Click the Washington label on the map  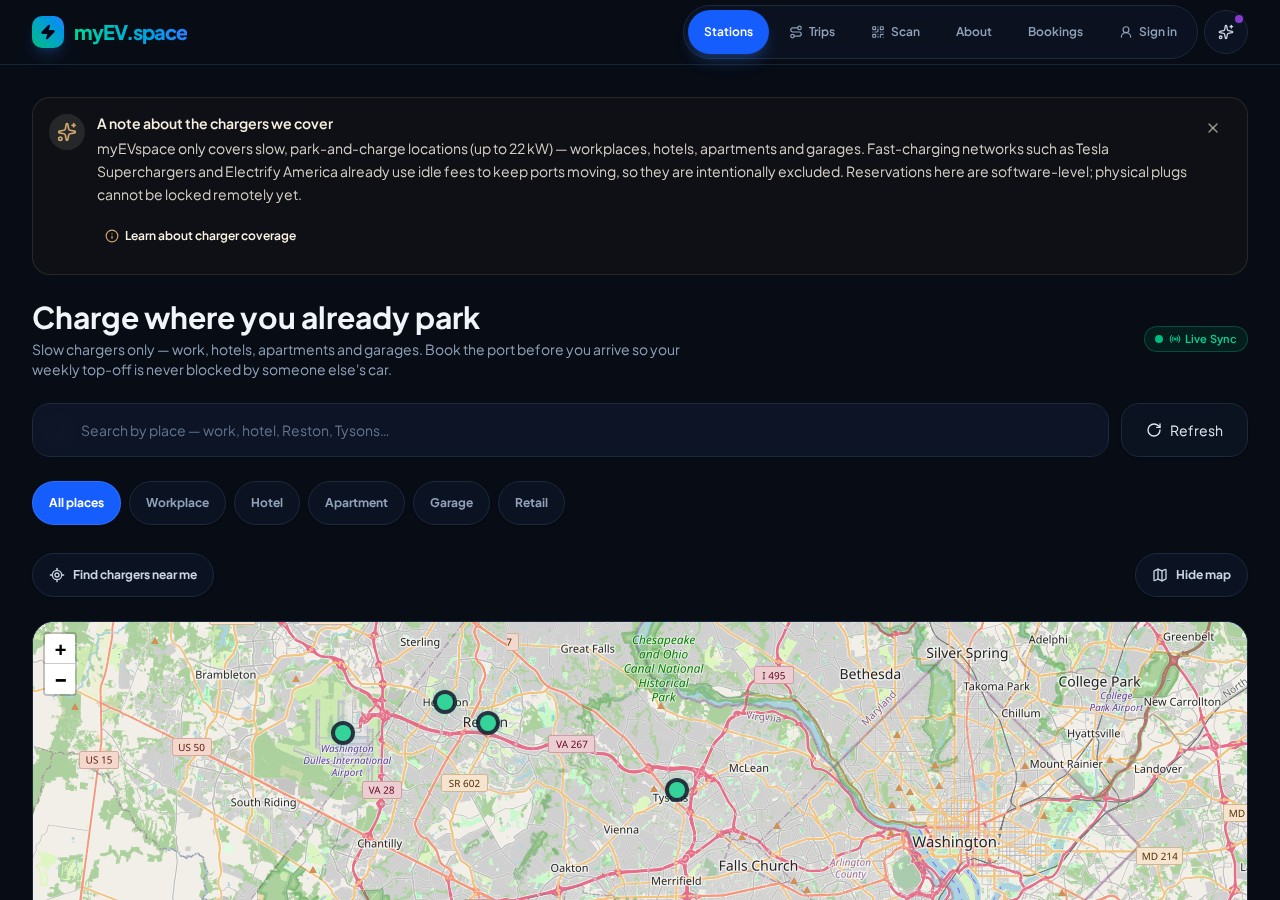click(x=954, y=842)
